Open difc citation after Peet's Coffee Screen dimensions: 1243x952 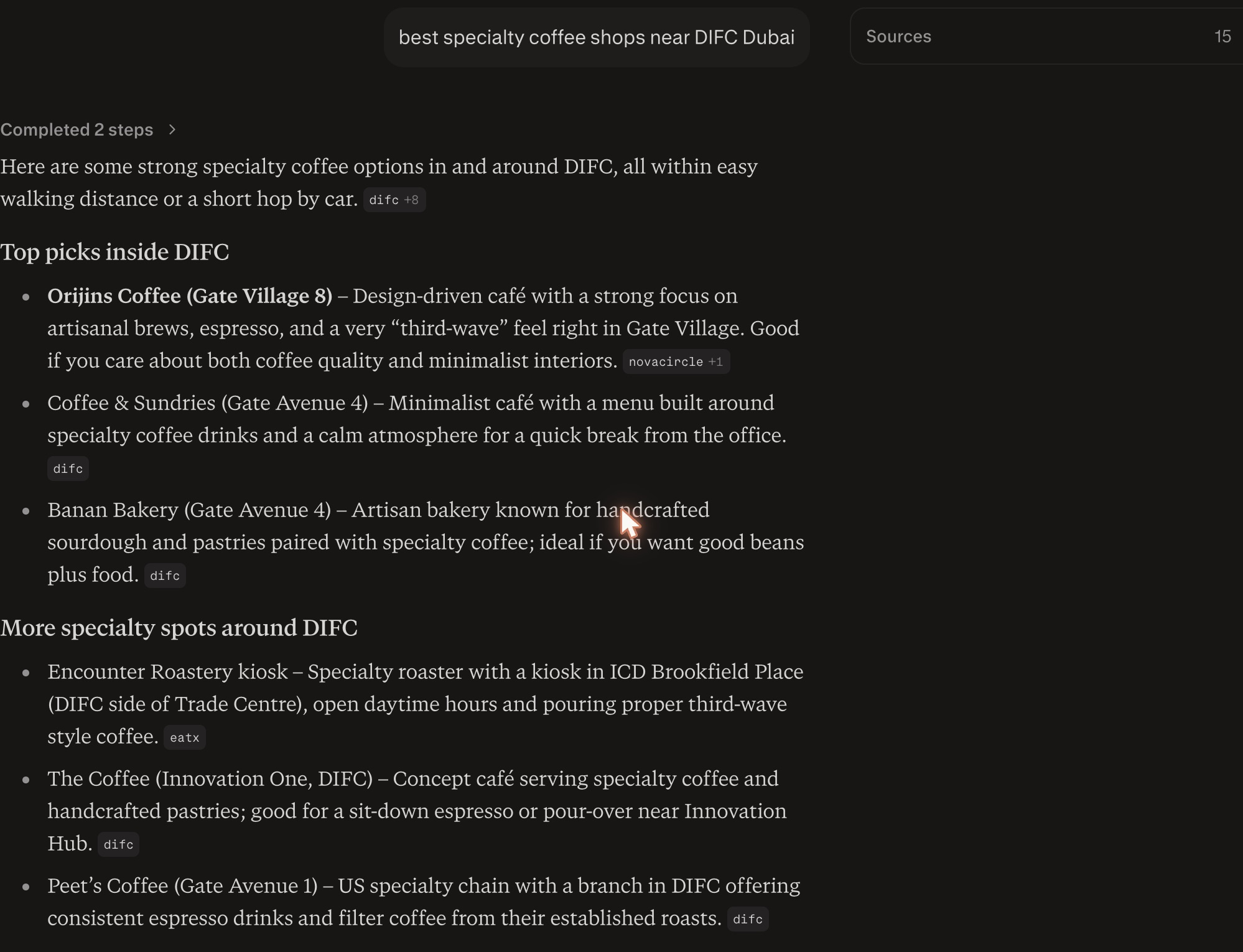pos(748,919)
